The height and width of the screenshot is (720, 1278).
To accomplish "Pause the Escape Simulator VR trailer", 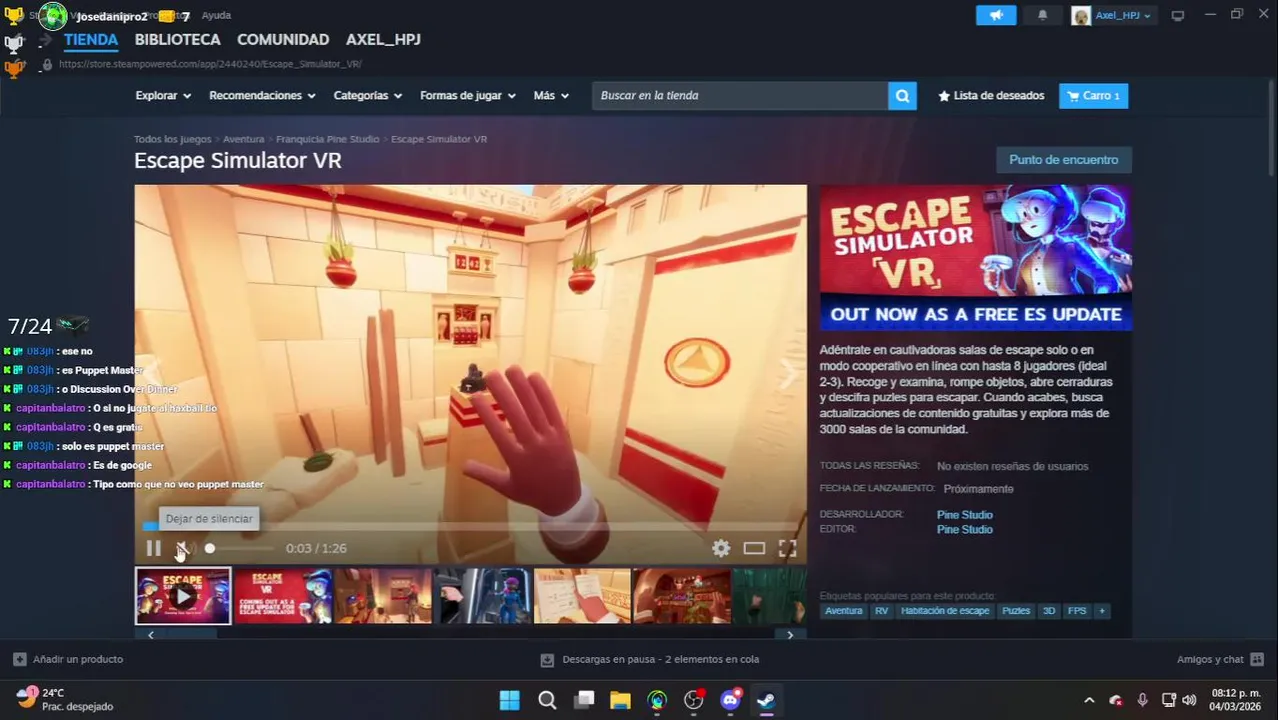I will click(153, 548).
